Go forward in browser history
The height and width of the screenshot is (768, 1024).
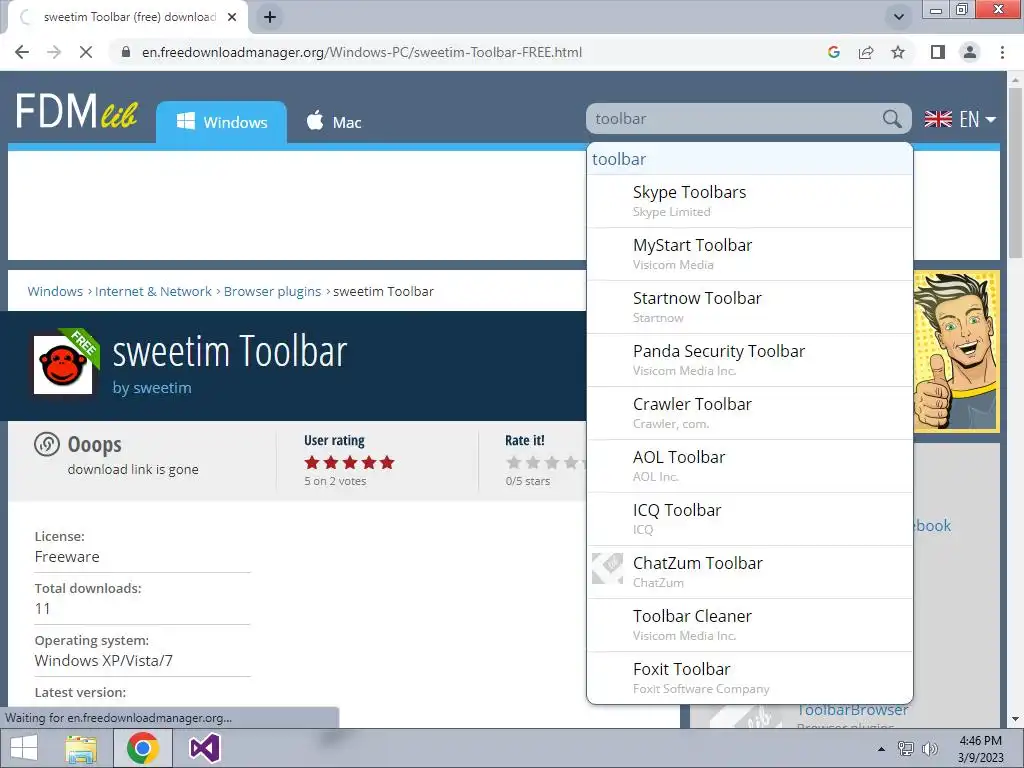tap(54, 52)
